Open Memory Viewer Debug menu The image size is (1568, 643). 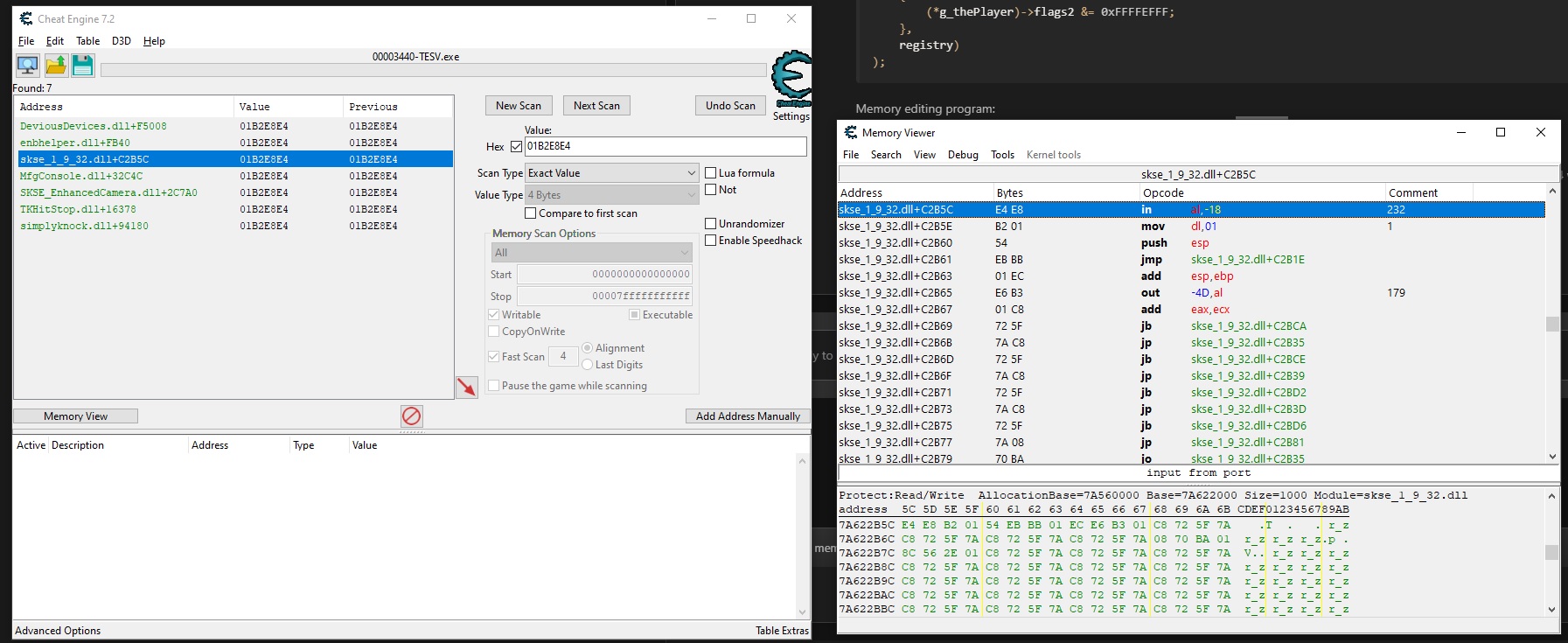pos(963,155)
